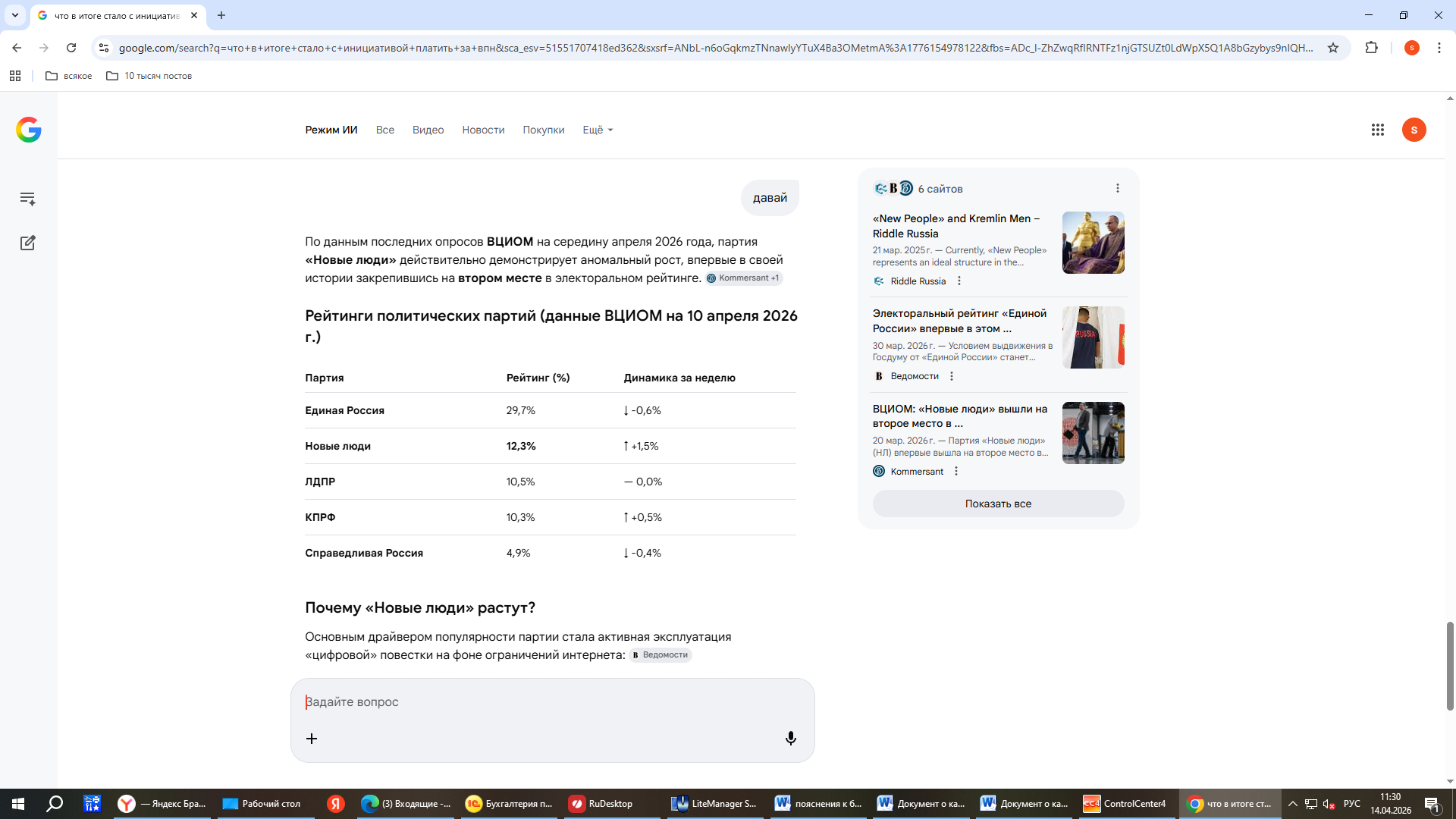Open the three-dot menu beside 6 сайтов
The width and height of the screenshot is (1456, 819).
(1117, 188)
